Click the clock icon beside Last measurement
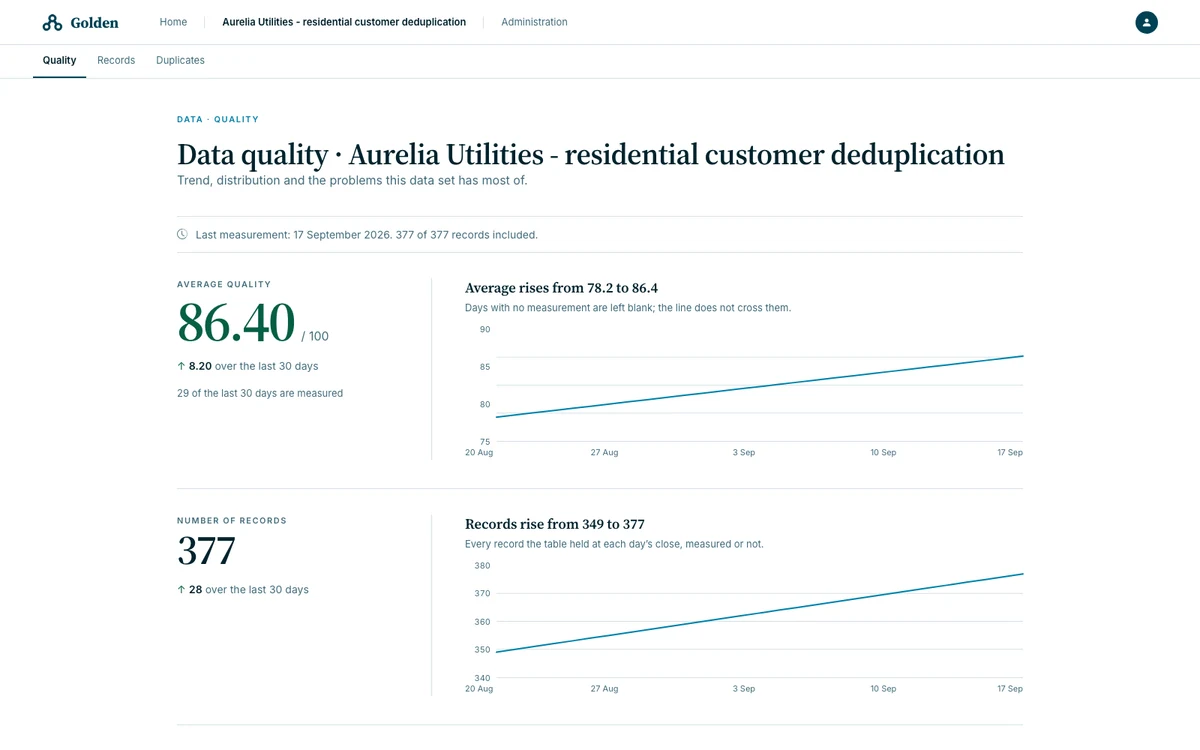This screenshot has height=750, width=1200. point(182,235)
